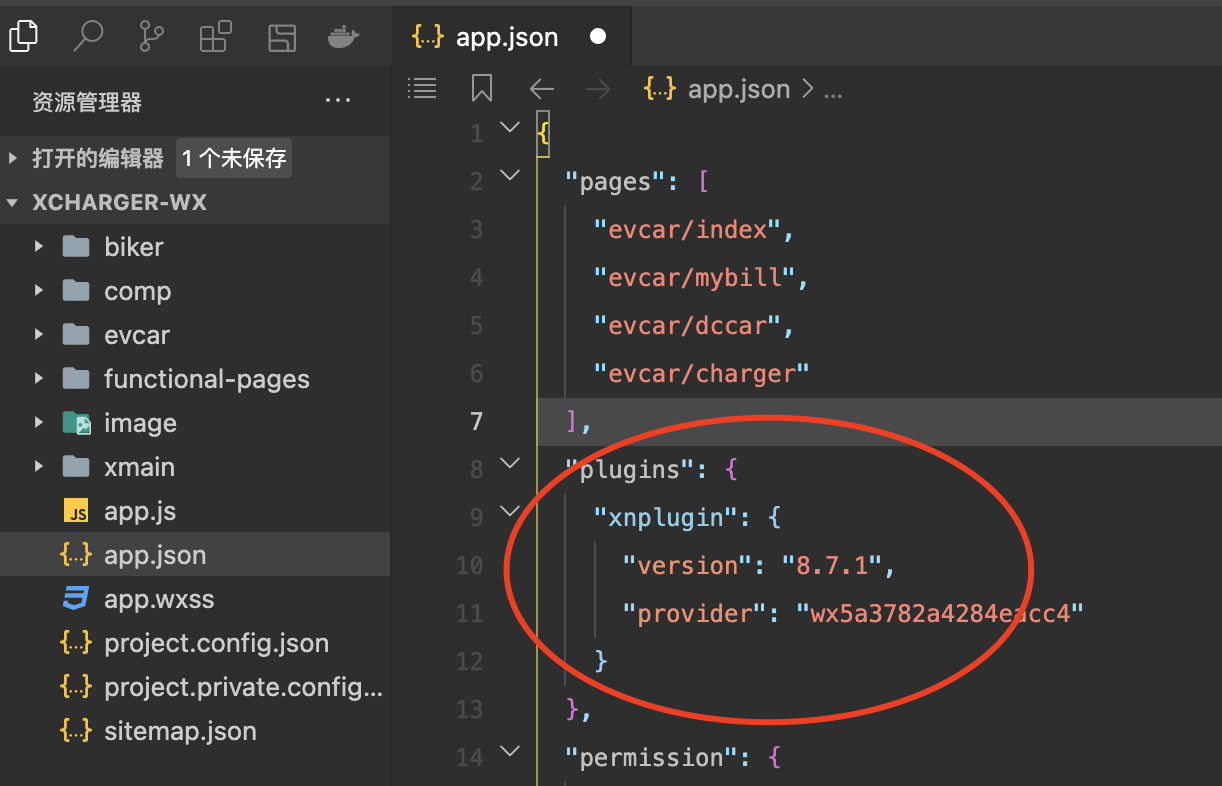
Task: Fold the pages array at line 2
Action: click(510, 176)
